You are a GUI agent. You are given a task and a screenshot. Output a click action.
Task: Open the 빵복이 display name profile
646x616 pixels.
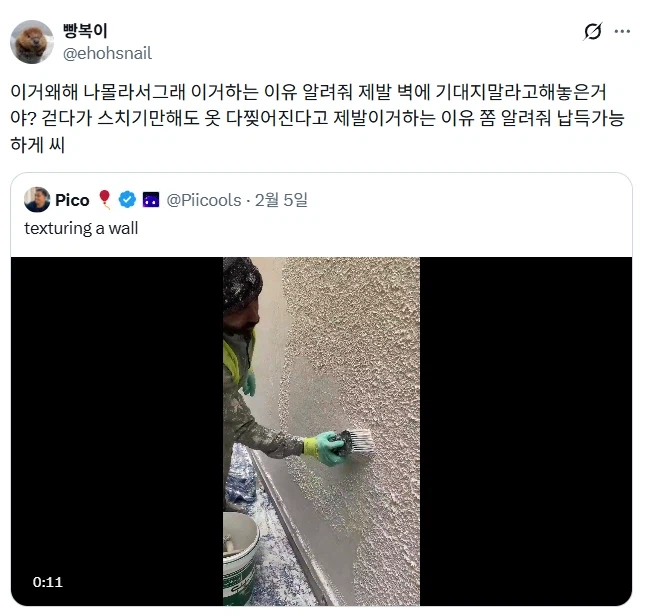[85, 31]
